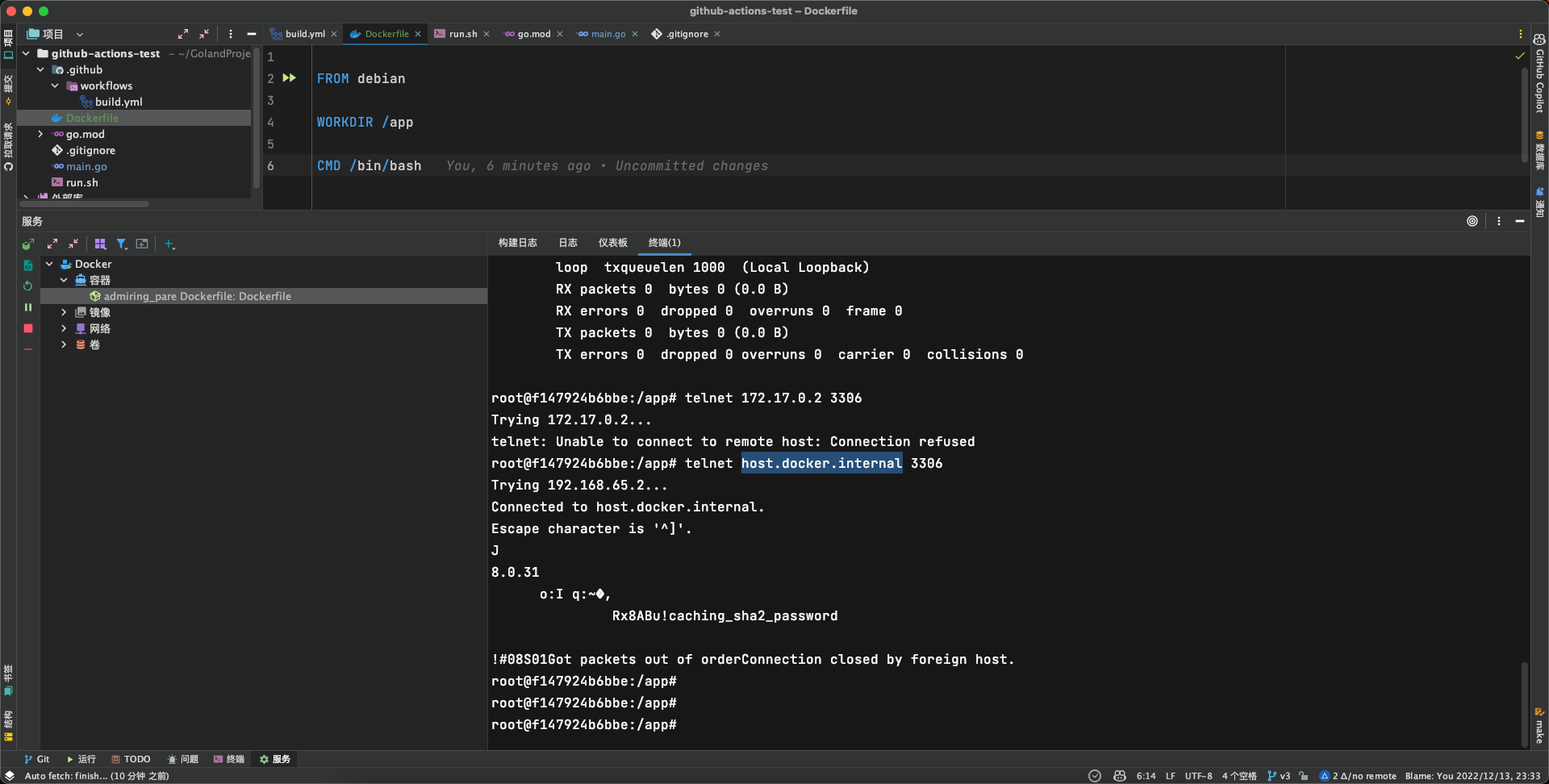Click the target icon in Services header

1472,221
